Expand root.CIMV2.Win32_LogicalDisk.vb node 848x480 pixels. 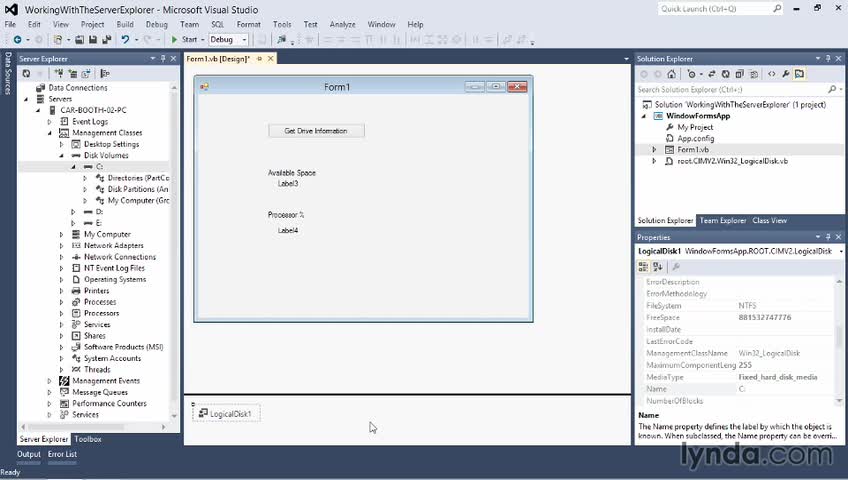point(654,161)
